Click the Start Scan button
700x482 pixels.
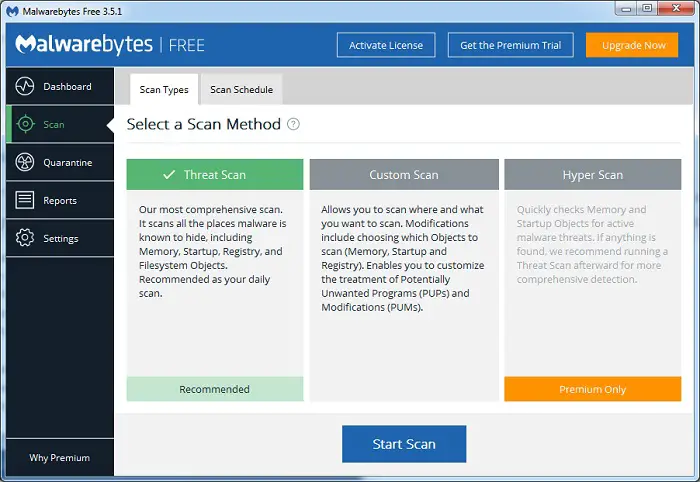tap(404, 444)
